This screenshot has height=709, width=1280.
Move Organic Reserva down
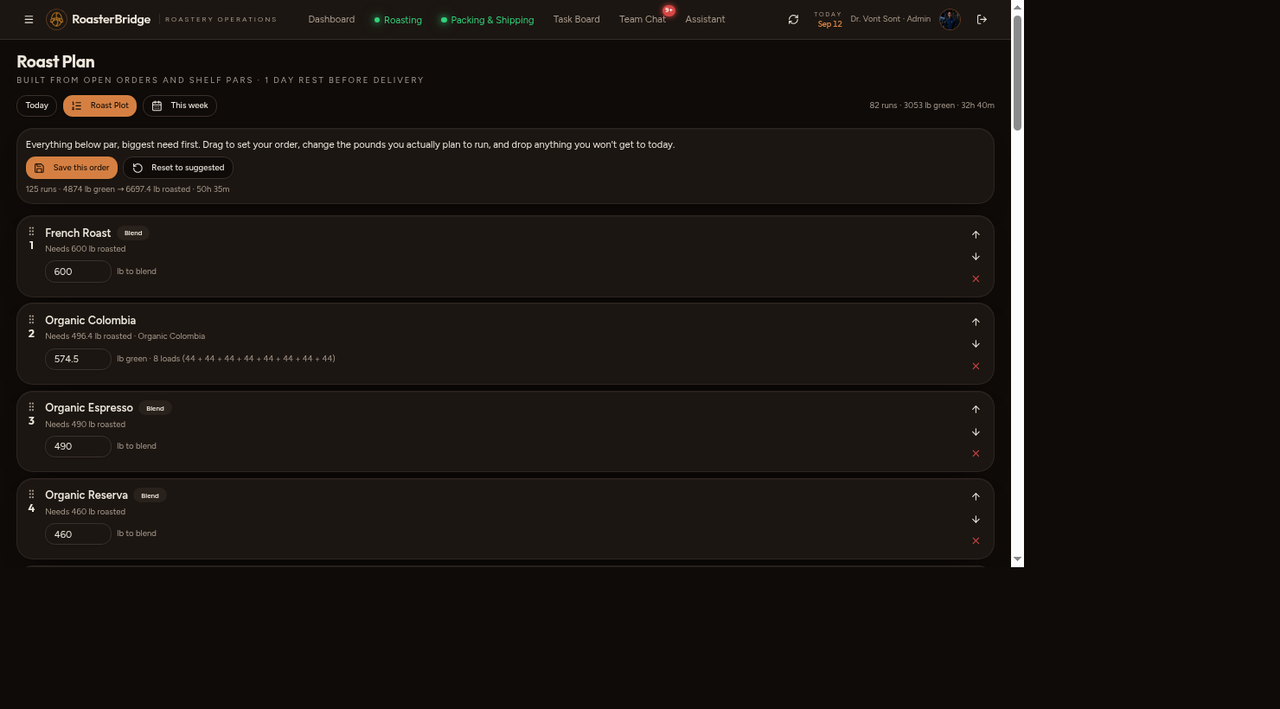[976, 519]
